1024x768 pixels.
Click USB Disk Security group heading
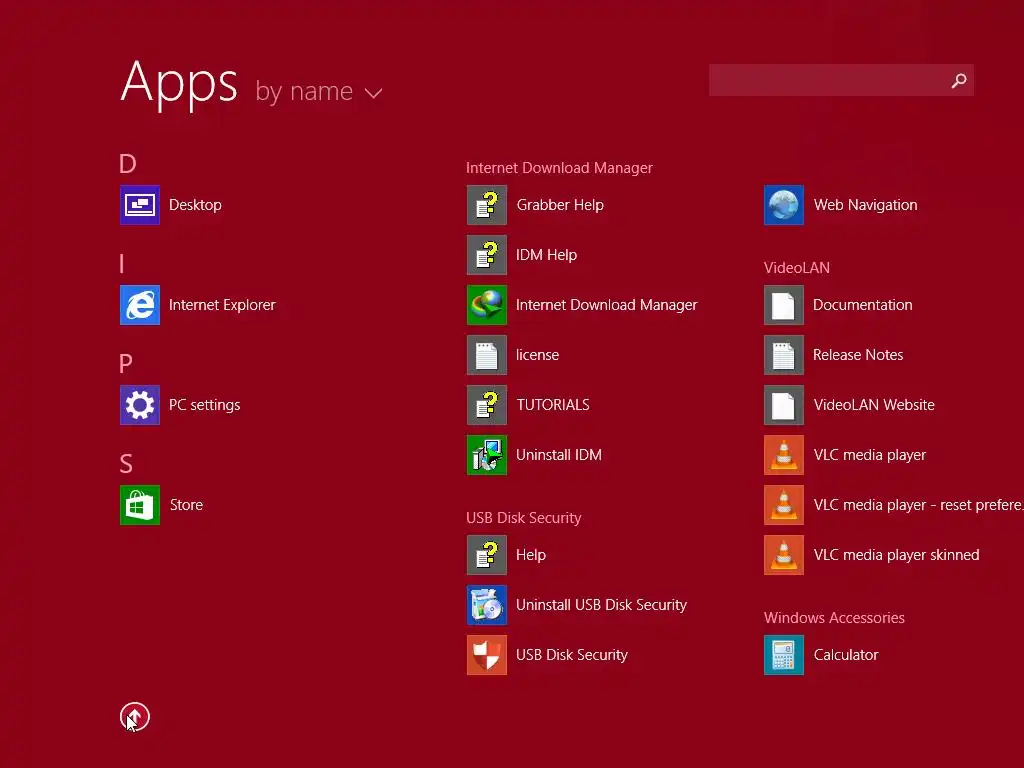coord(524,518)
